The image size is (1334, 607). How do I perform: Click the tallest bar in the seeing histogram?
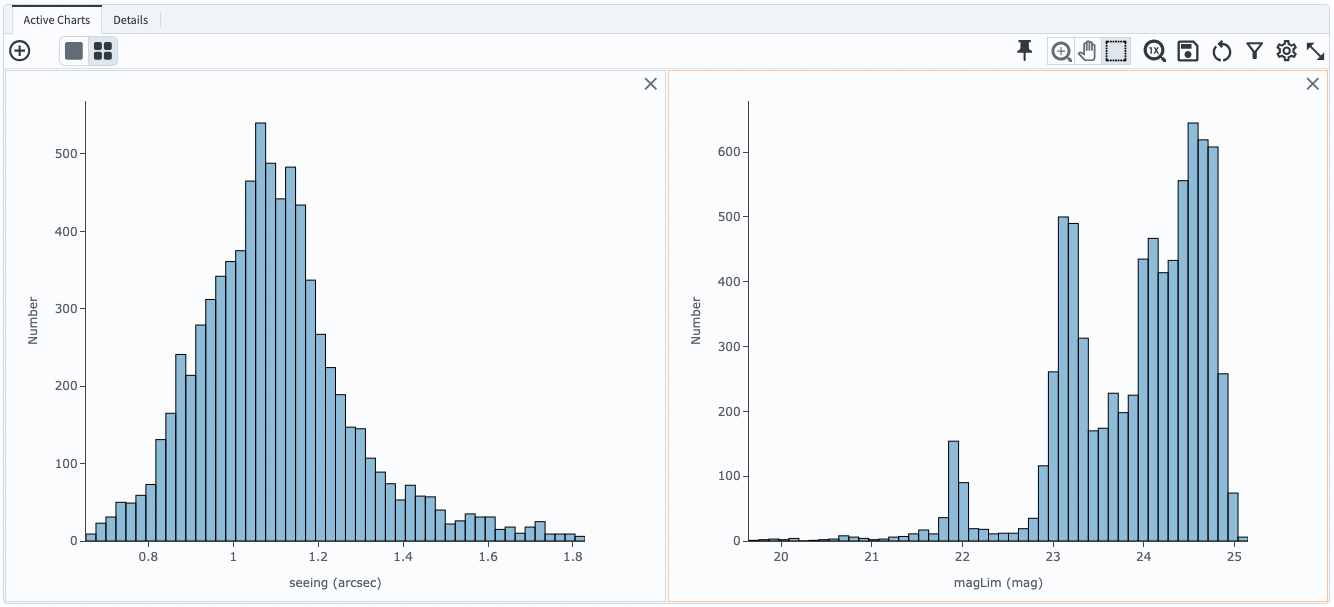pos(258,330)
